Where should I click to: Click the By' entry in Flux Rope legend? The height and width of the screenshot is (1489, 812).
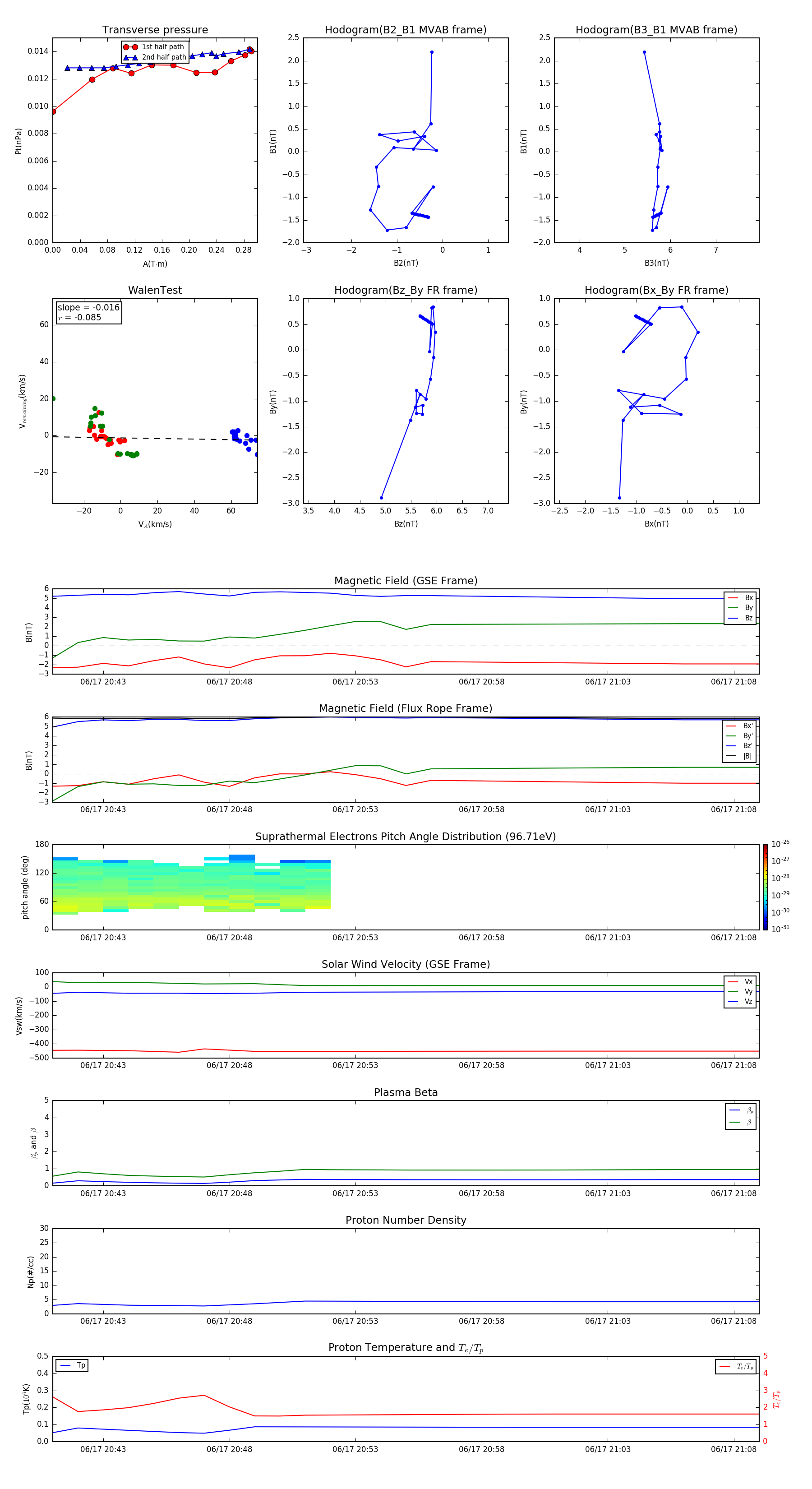(739, 736)
